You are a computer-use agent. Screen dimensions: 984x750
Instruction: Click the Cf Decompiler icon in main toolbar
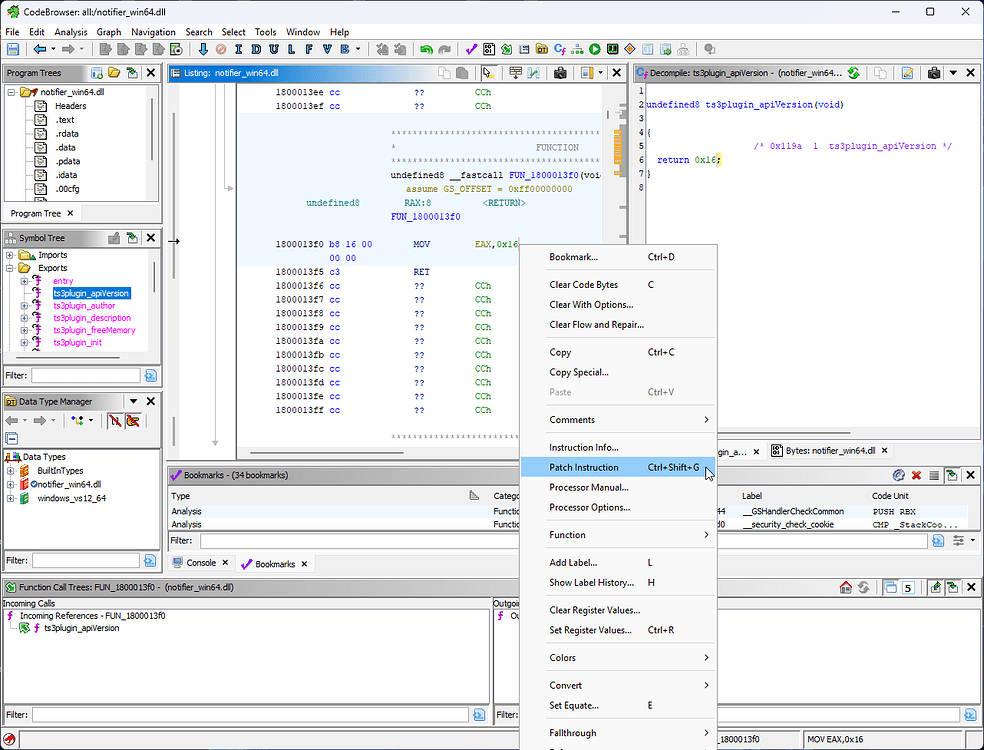560,49
